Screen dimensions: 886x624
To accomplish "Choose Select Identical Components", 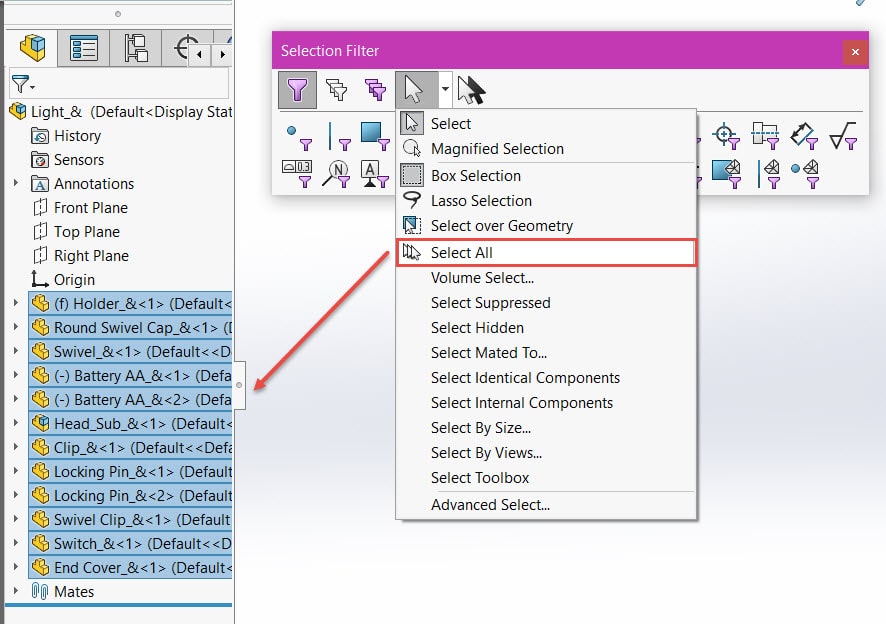I will coord(546,378).
